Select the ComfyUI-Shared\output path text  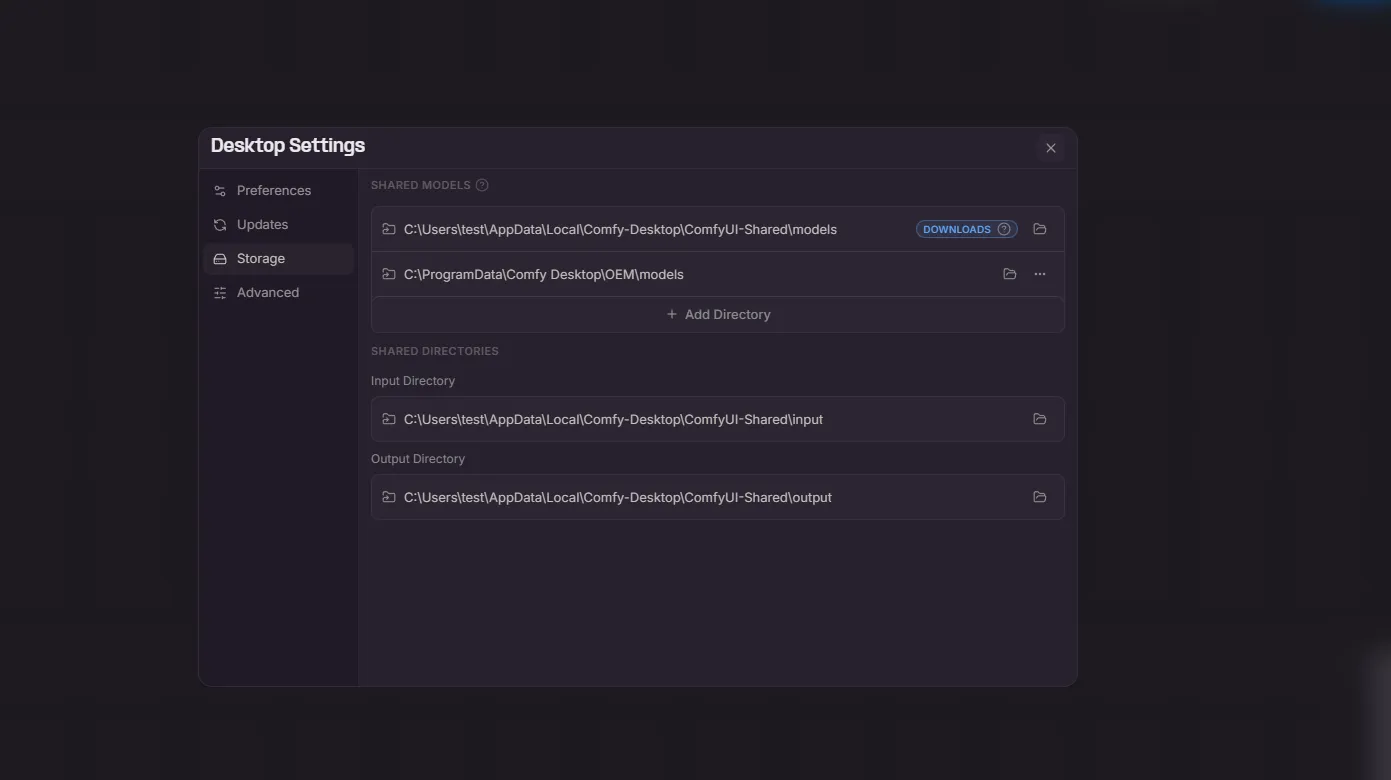(618, 497)
